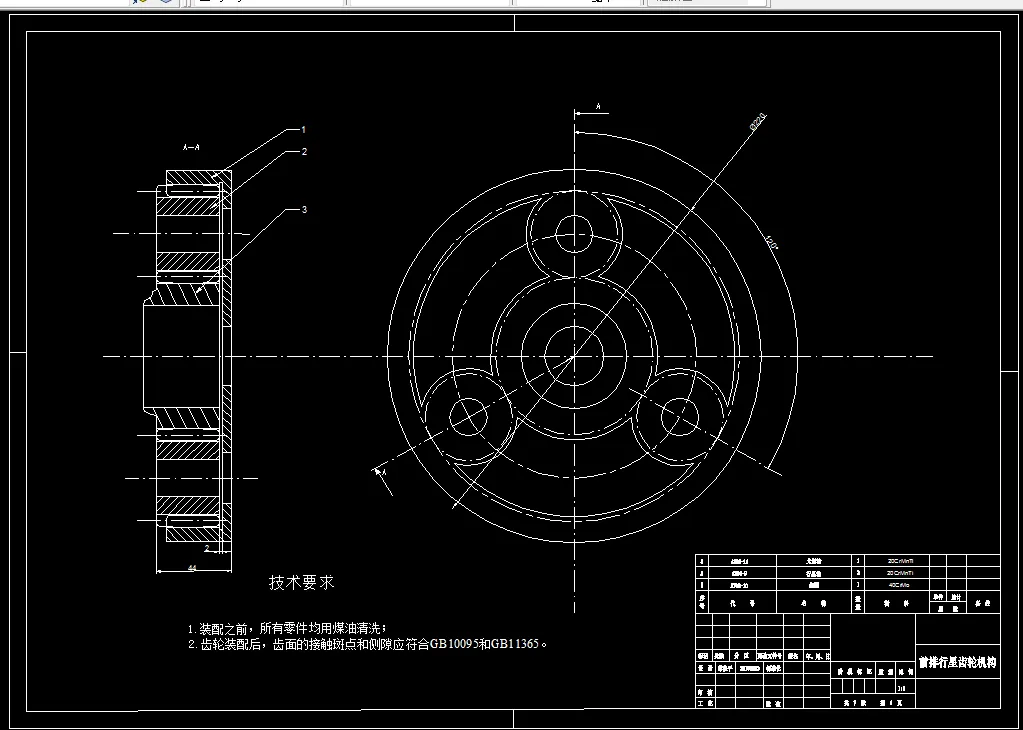Click the 1:1 scale cell in the title block
This screenshot has height=730, width=1023.
[x=902, y=688]
